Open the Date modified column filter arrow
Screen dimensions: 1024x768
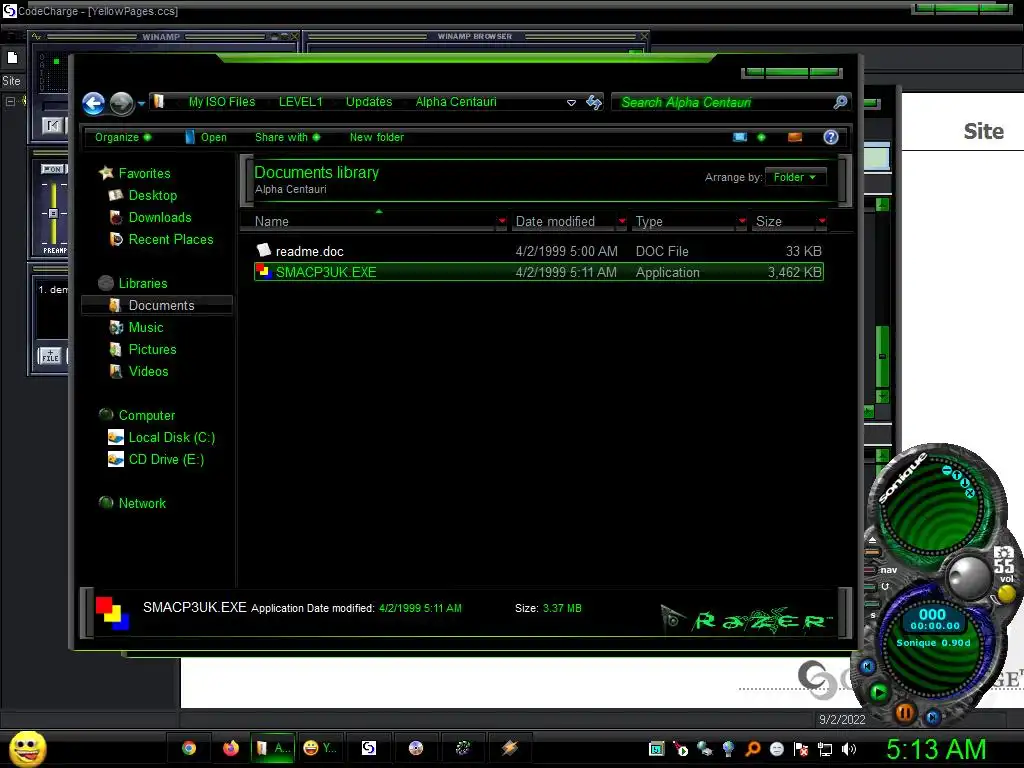point(622,221)
